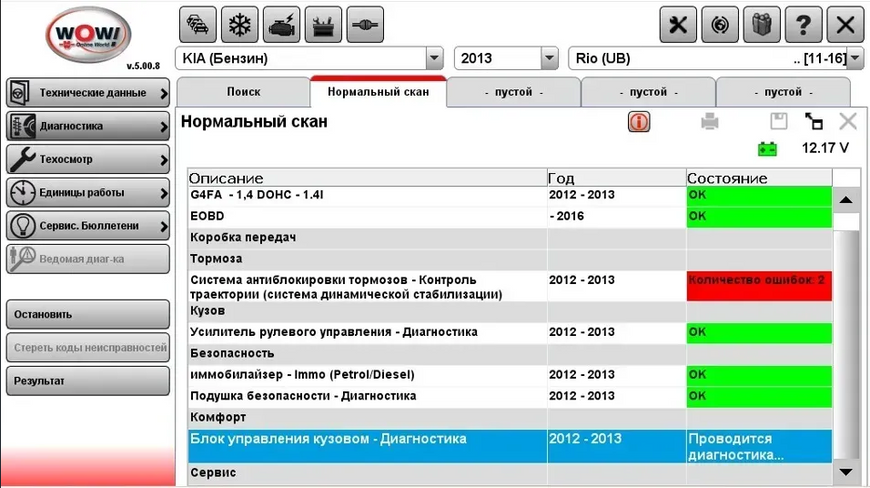The image size is (870, 488).
Task: Select Подушка безопасности - Диагностика row
Action: pos(510,396)
